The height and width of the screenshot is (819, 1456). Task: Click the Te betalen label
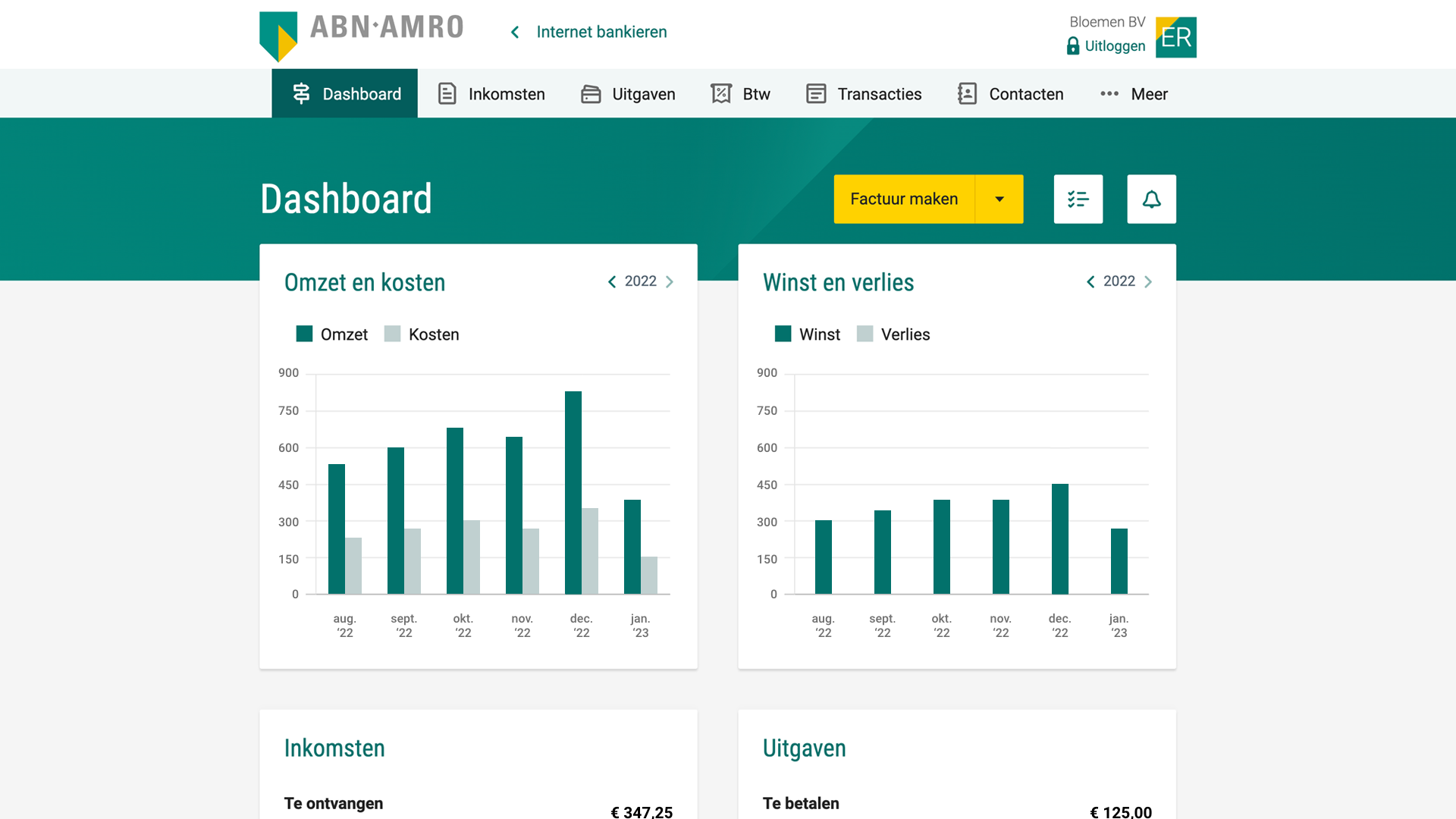tap(801, 803)
